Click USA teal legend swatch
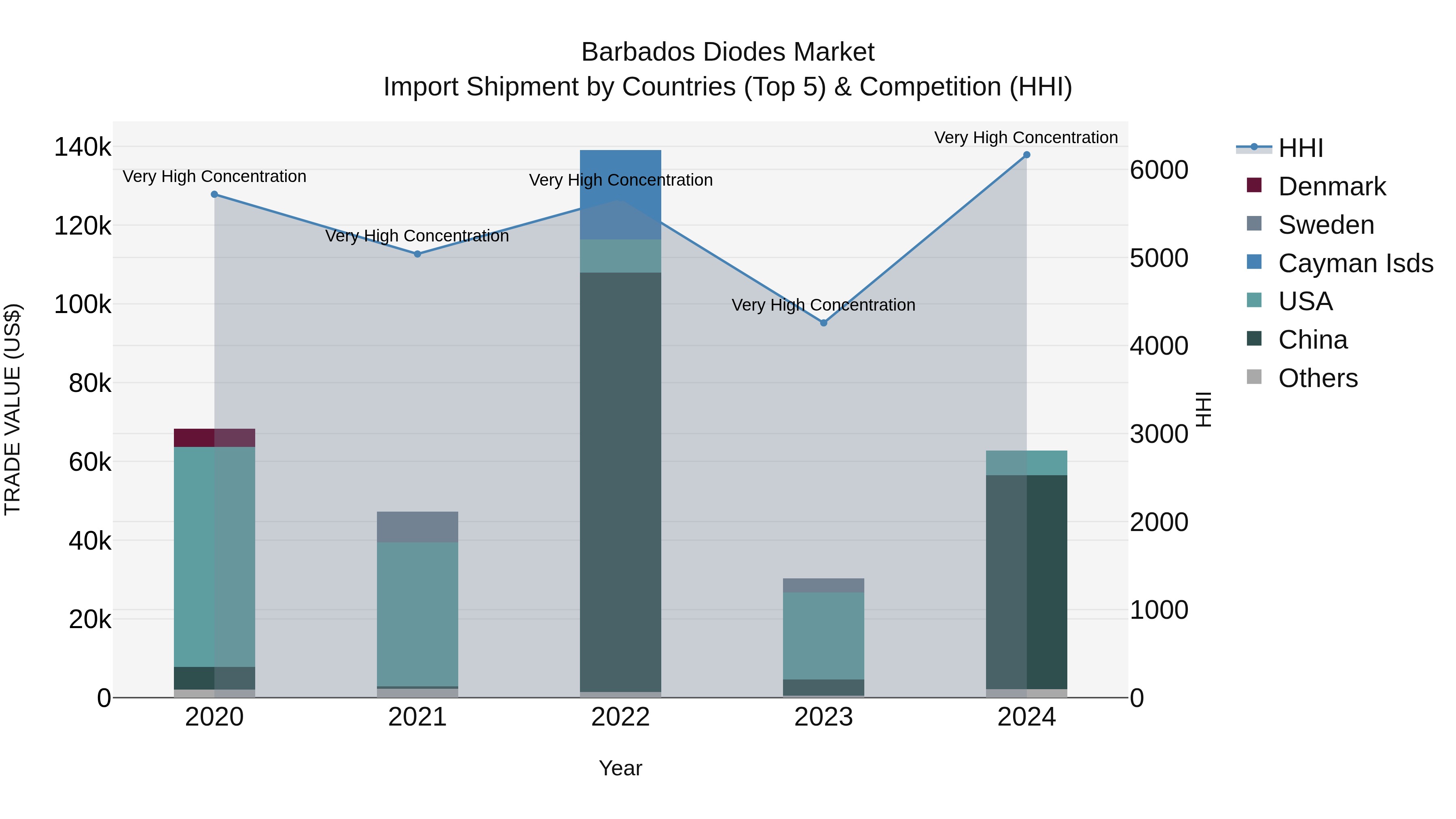1456x819 pixels. (x=1254, y=300)
